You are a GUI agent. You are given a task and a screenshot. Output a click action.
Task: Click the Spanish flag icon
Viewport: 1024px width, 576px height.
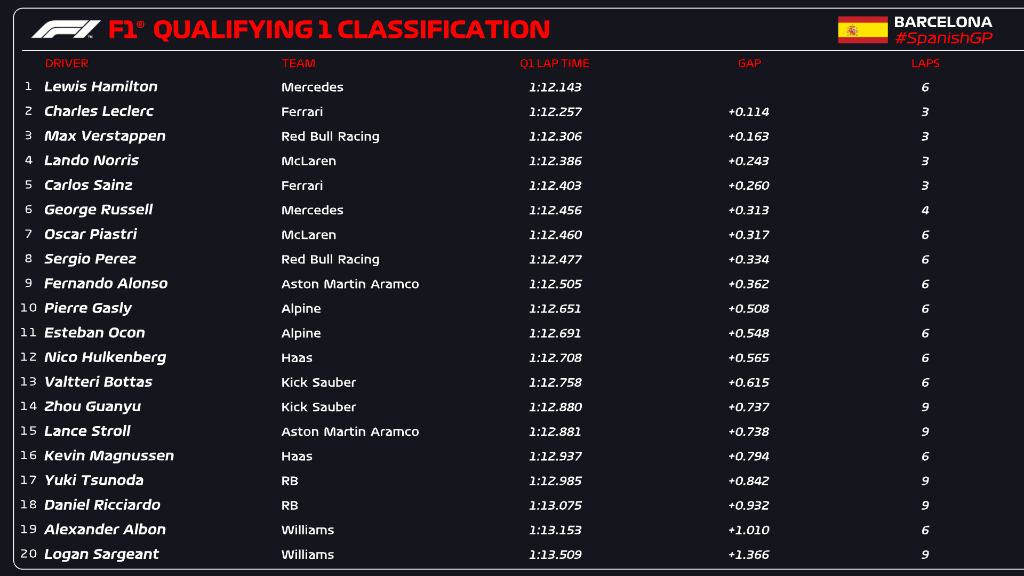point(862,30)
